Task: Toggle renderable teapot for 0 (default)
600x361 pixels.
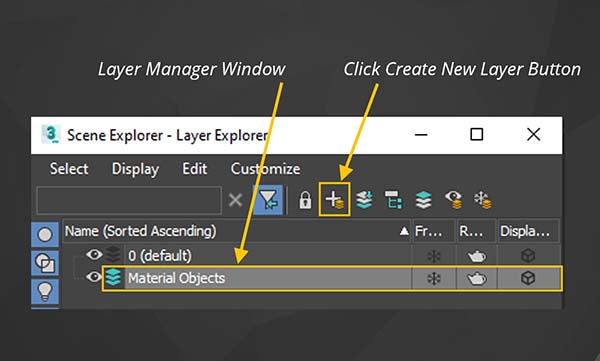Action: tap(476, 256)
